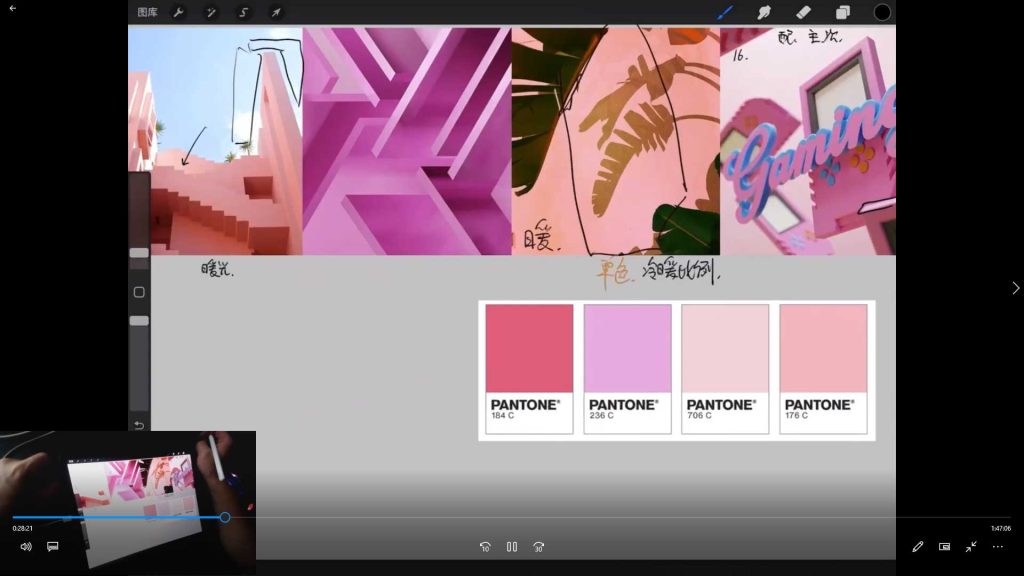Skip forward 30 seconds
1024x576 pixels.
[x=539, y=547]
